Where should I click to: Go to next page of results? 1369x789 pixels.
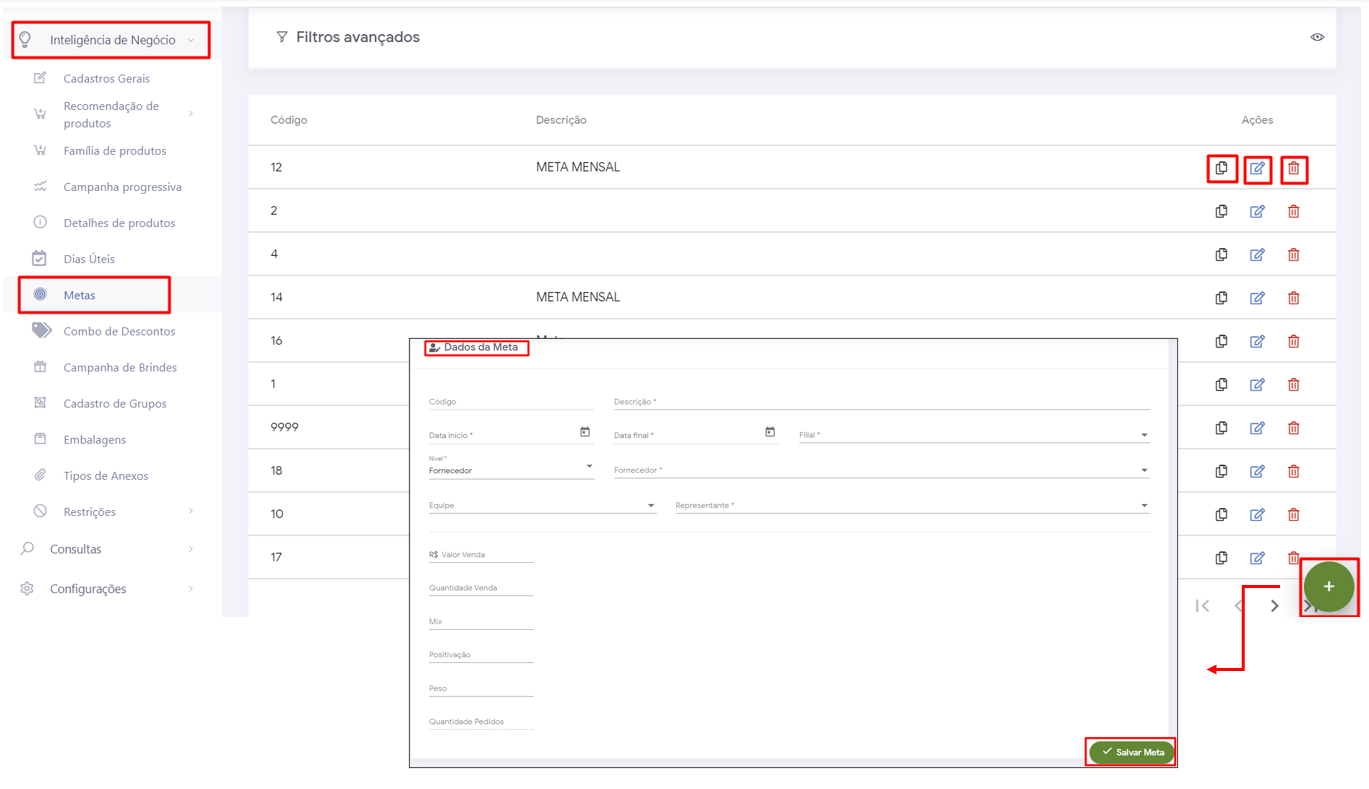(1274, 605)
